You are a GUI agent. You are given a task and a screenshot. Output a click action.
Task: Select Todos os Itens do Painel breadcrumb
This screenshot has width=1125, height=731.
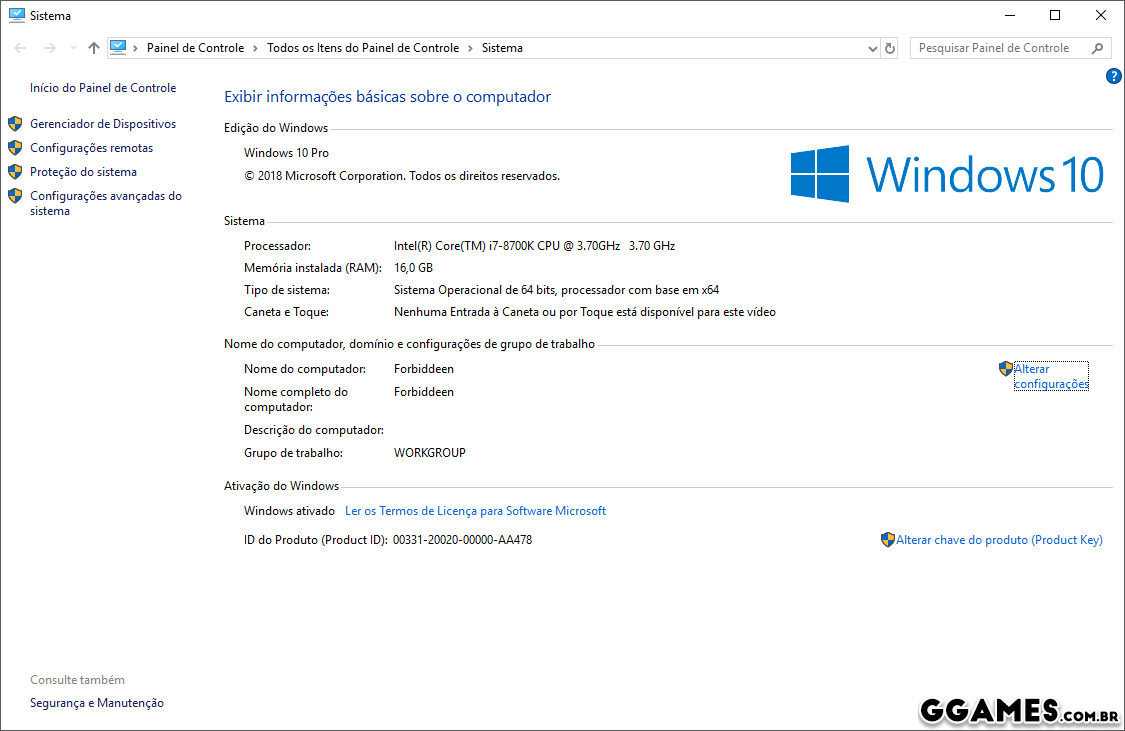363,48
